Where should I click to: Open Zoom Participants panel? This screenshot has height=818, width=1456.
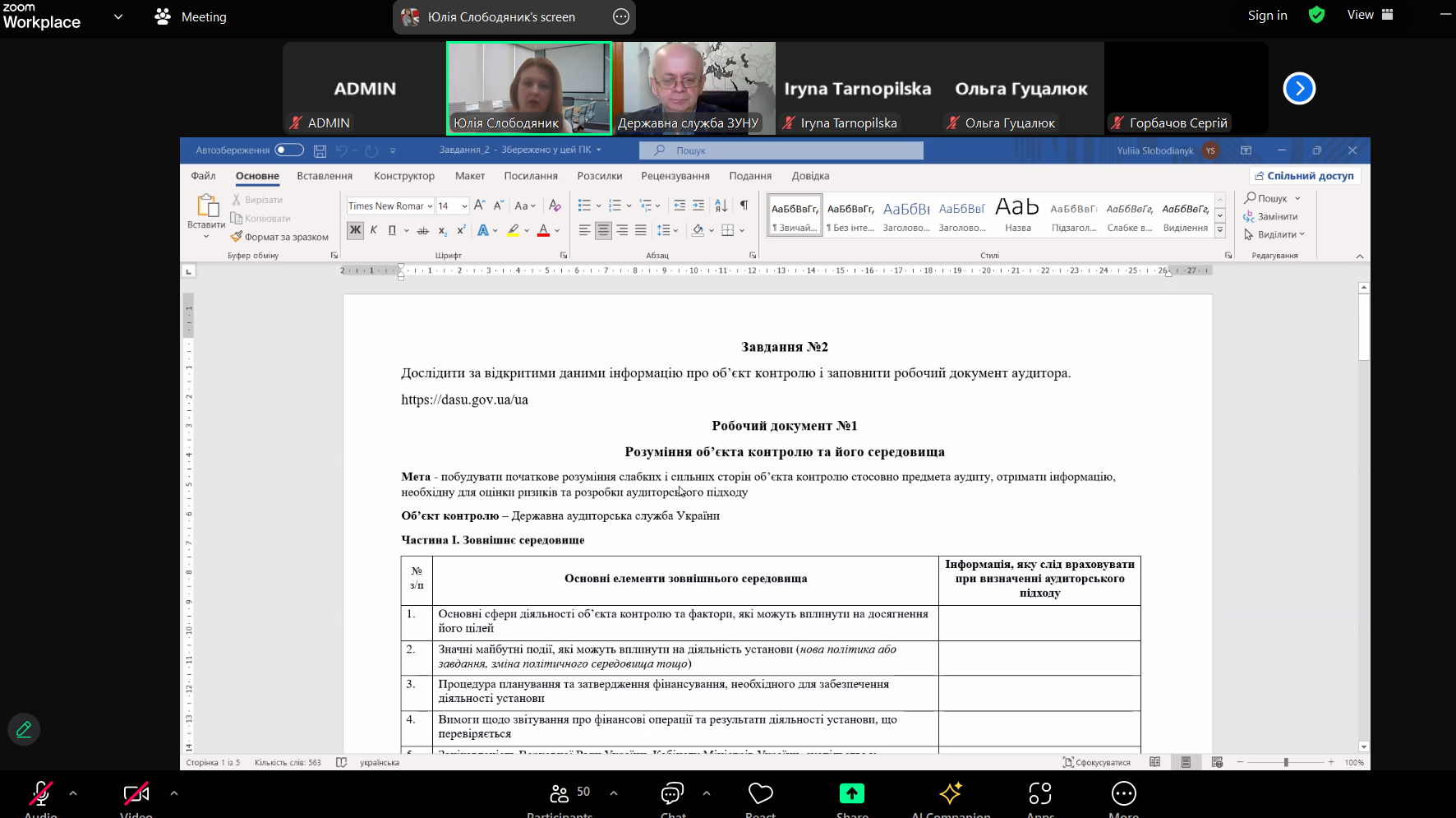pyautogui.click(x=560, y=793)
